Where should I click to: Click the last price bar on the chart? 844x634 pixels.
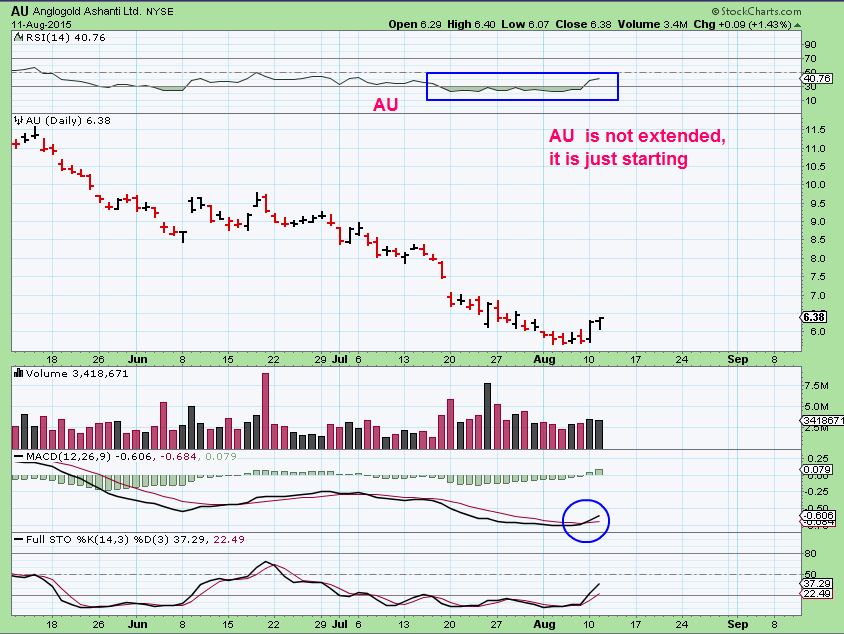coord(600,323)
